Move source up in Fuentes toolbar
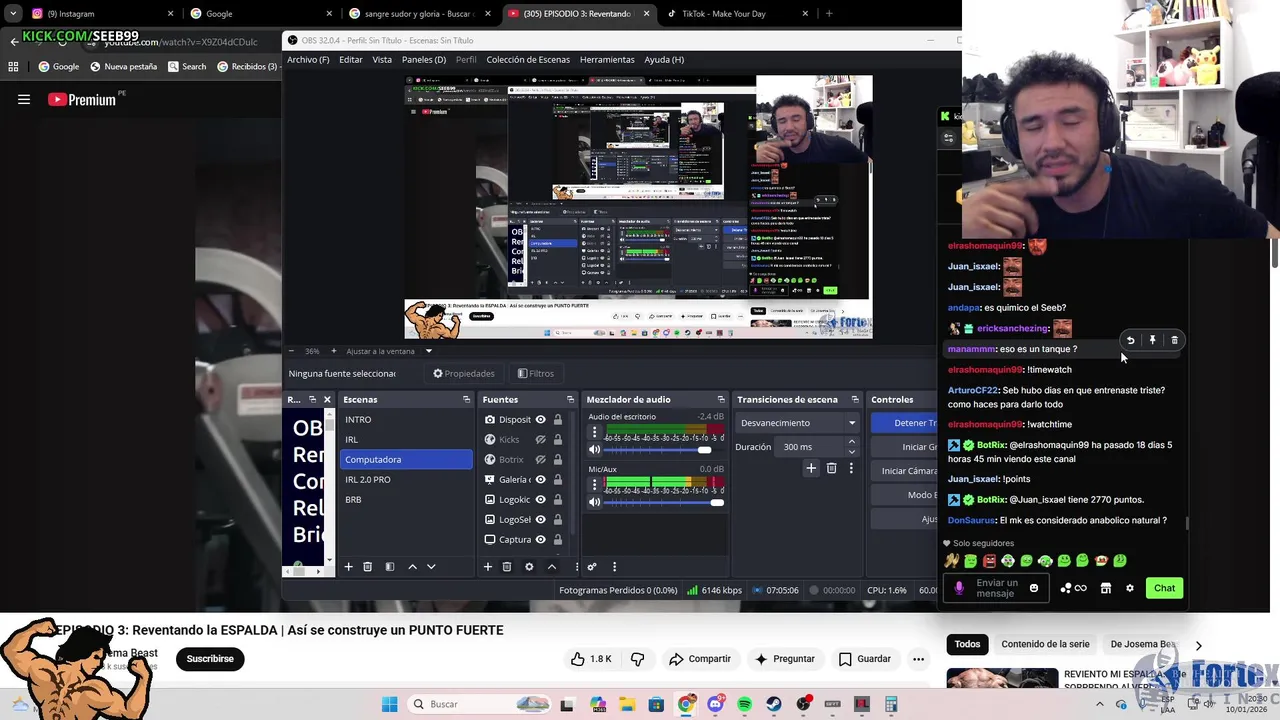The width and height of the screenshot is (1280, 720). (551, 567)
